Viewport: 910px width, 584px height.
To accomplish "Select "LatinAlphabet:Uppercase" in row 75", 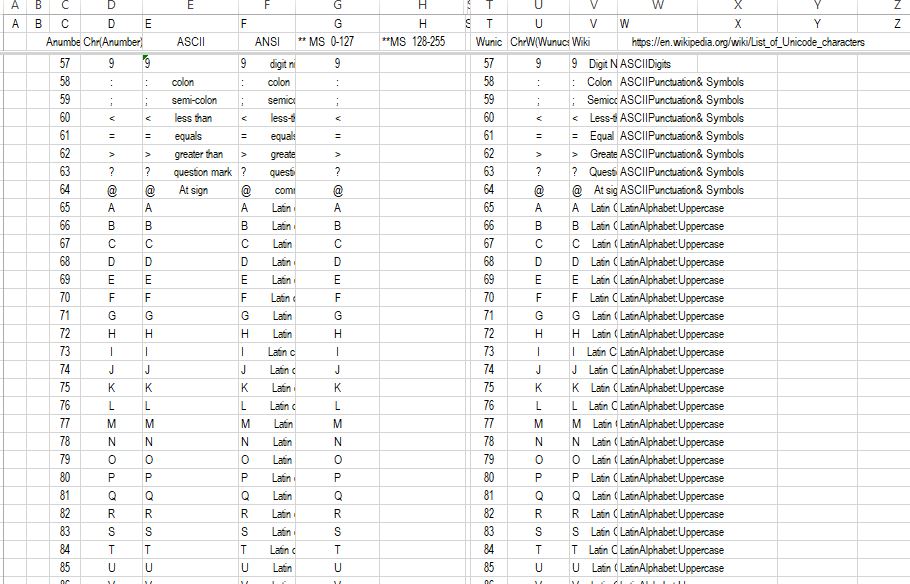I will [671, 388].
